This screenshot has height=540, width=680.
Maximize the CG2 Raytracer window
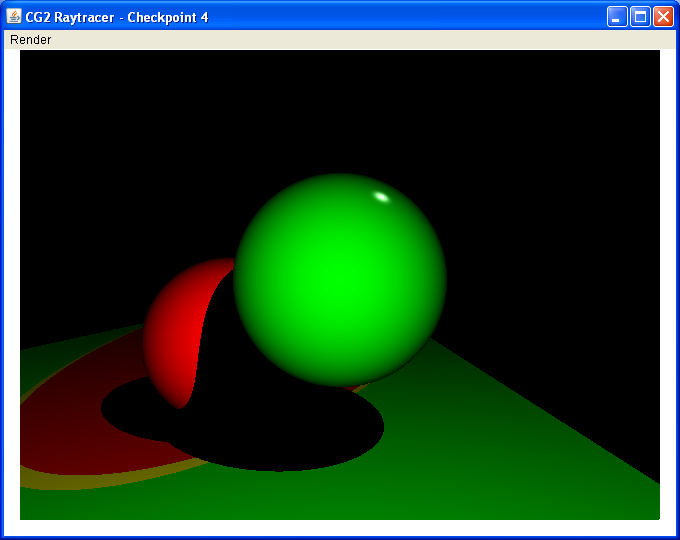coord(640,17)
